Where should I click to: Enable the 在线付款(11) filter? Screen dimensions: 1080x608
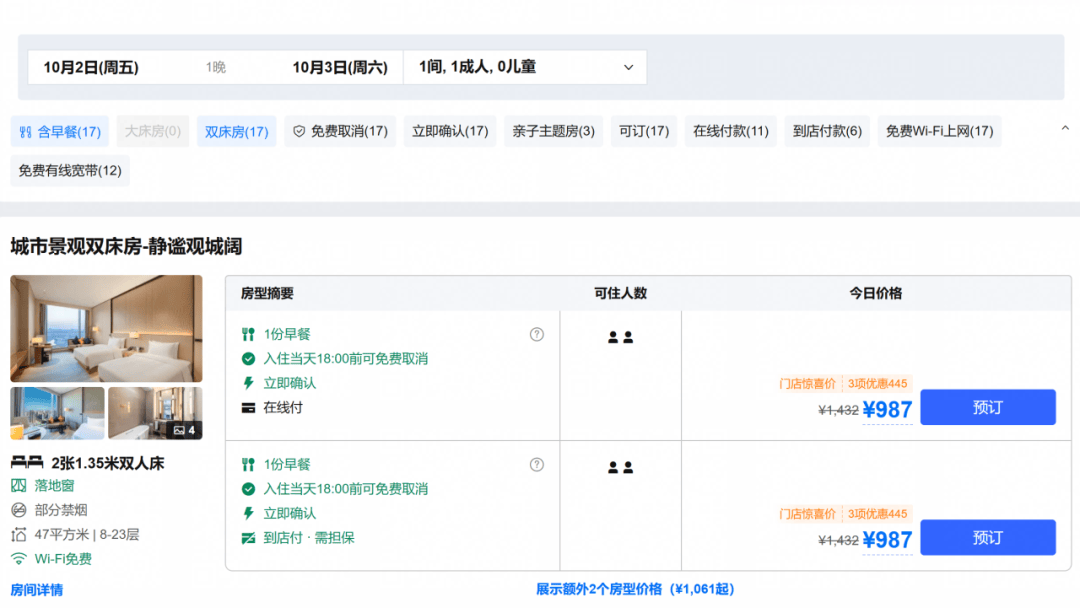pyautogui.click(x=730, y=132)
